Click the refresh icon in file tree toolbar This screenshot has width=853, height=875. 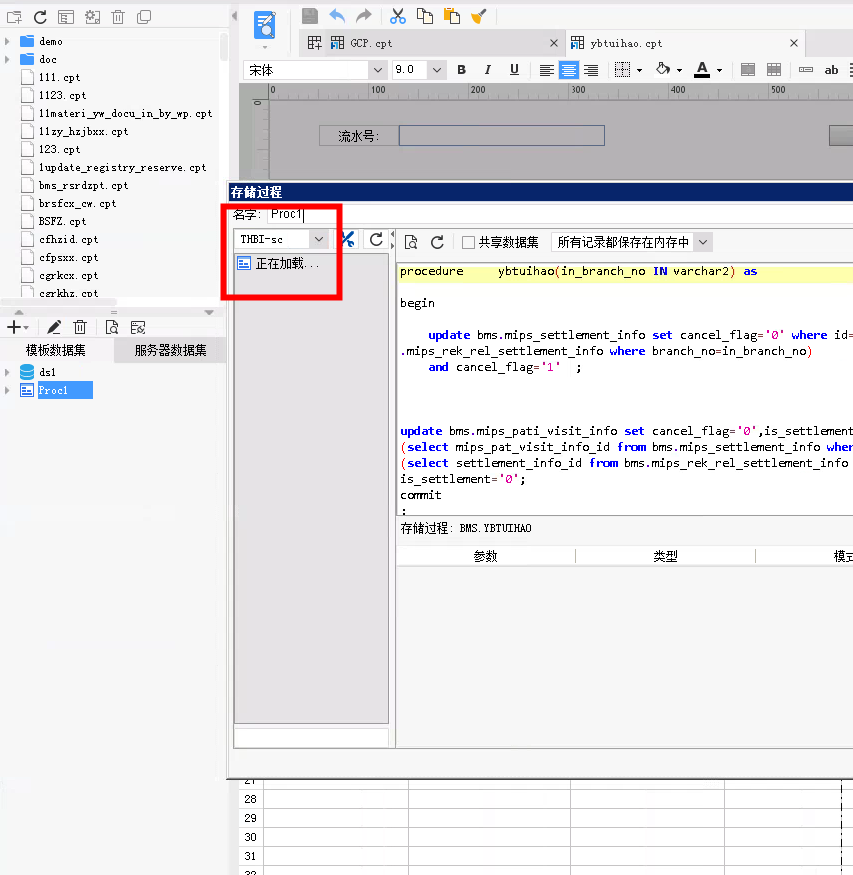point(40,17)
